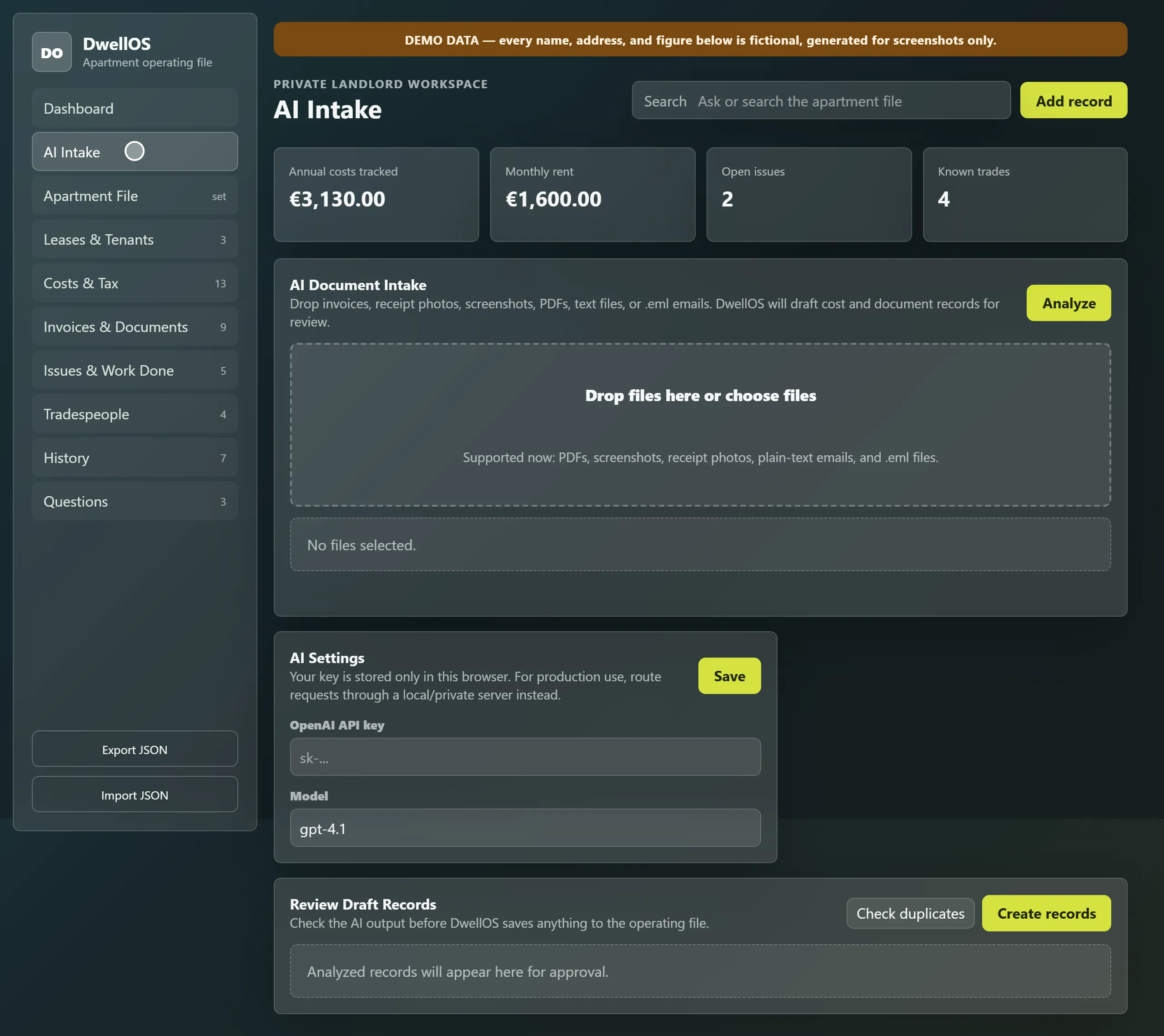Screen dimensions: 1164x1036
Task: Open the Dashboard page
Action: coord(135,108)
